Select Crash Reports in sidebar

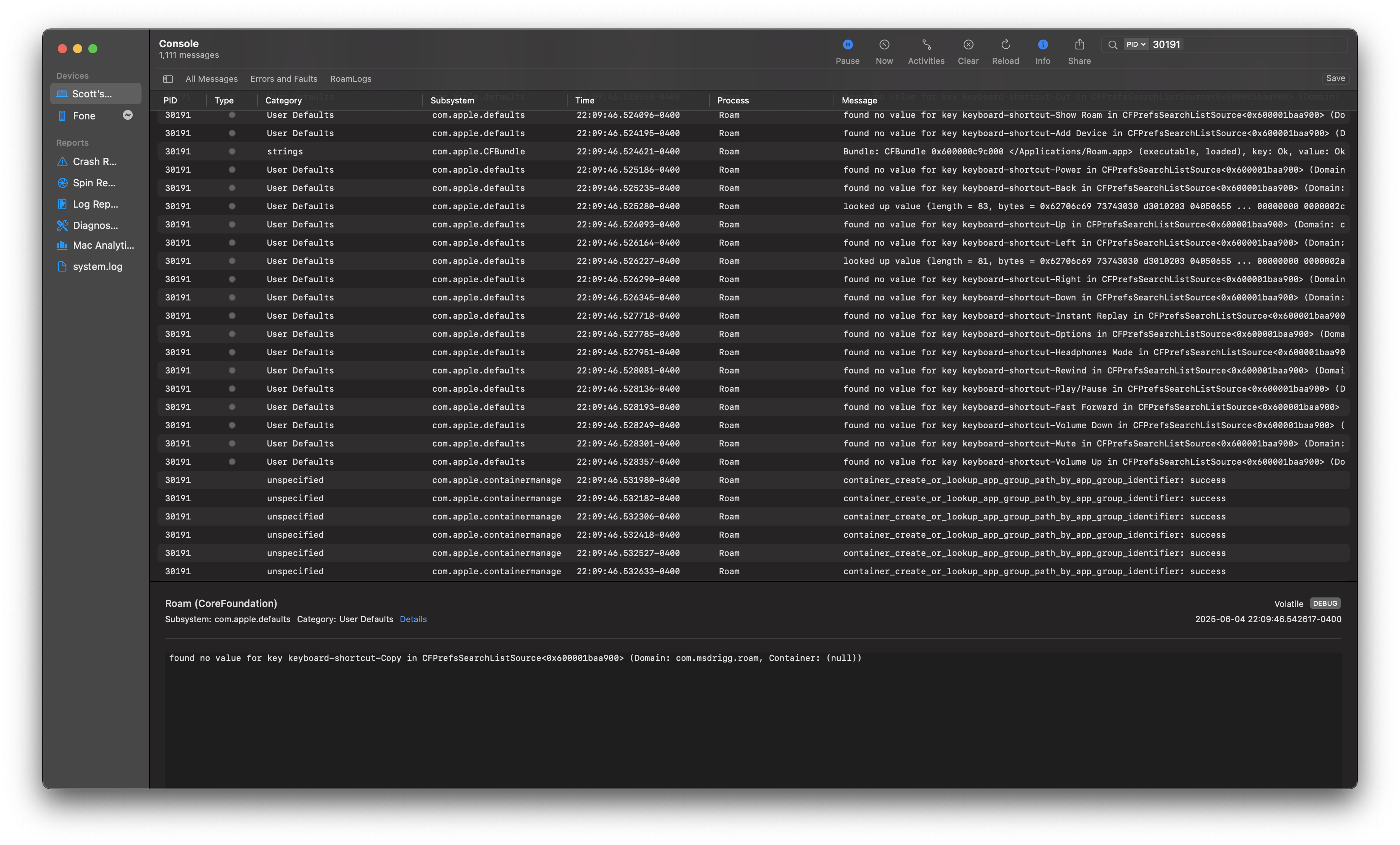(x=94, y=162)
